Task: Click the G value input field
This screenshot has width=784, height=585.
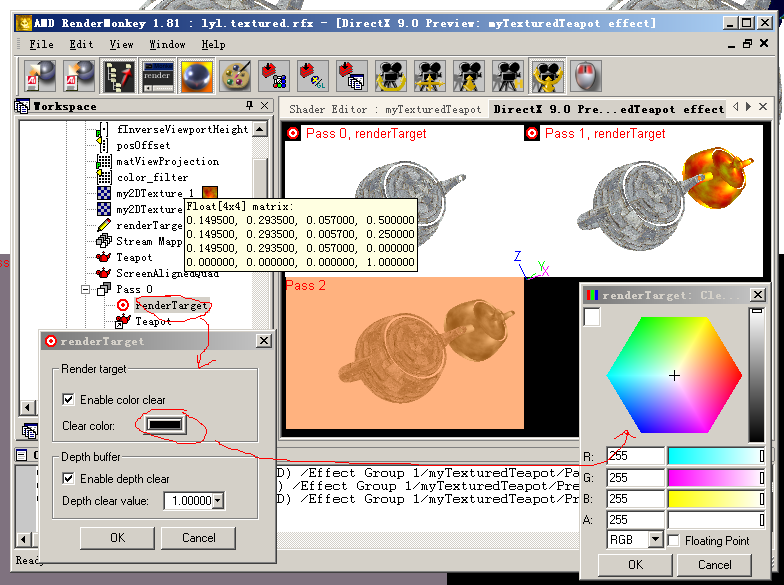Action: [x=636, y=478]
